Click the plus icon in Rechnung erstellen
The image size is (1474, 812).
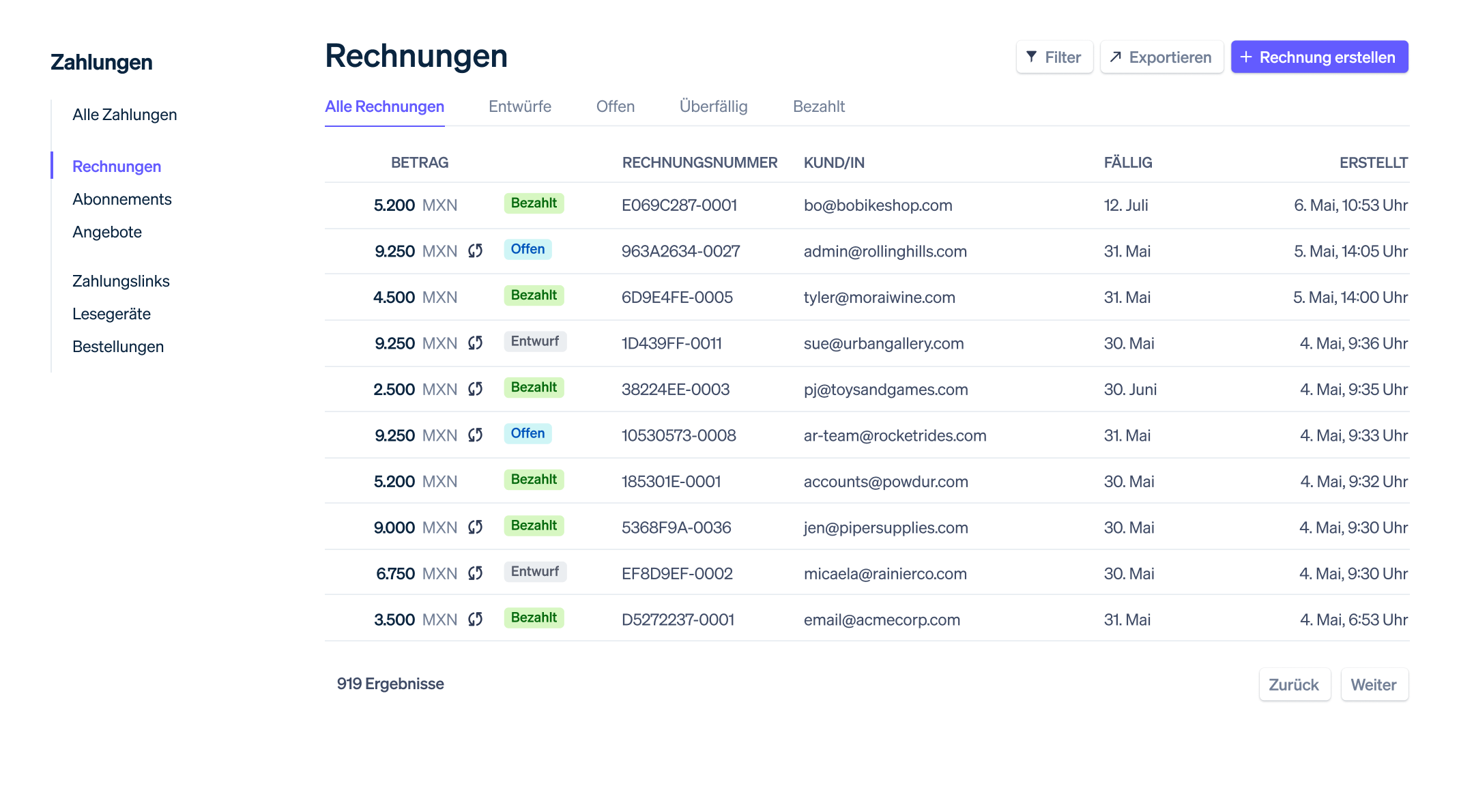coord(1246,57)
